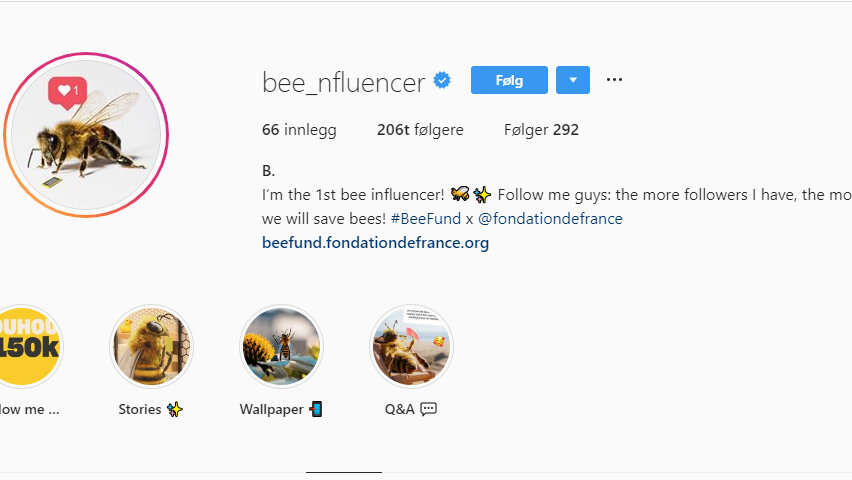The image size is (852, 480).
Task: Click the #BeeFund hashtag link
Action: [x=425, y=218]
